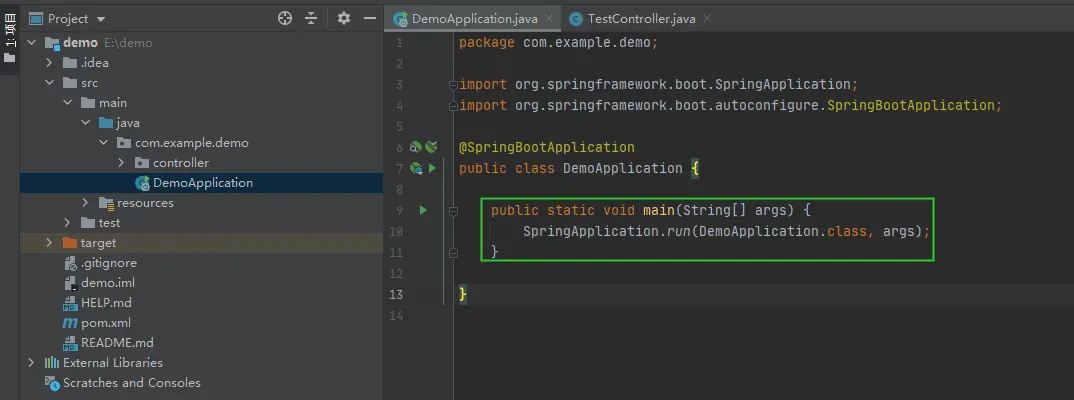The image size is (1074, 400).
Task: Fold the main method code block
Action: [453, 211]
